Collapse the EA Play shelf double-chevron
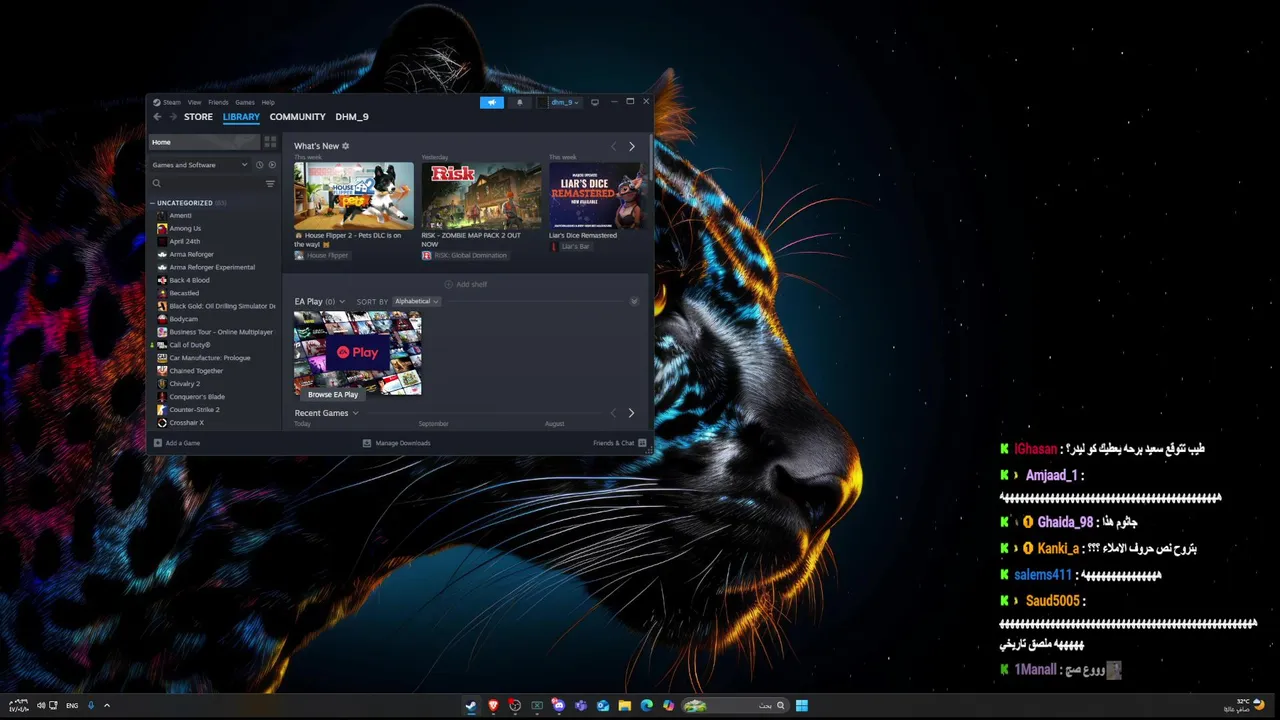The height and width of the screenshot is (720, 1280). (x=634, y=301)
